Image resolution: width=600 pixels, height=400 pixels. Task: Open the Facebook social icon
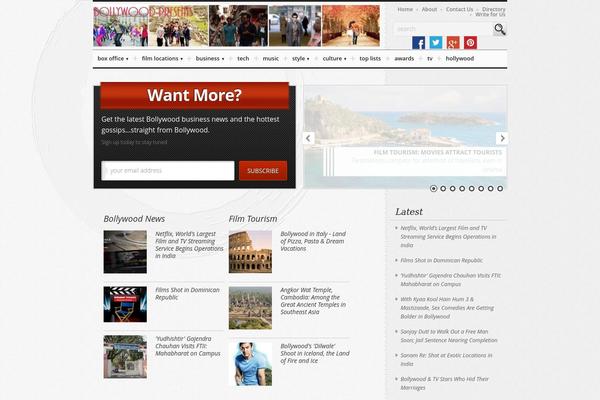[x=419, y=42]
